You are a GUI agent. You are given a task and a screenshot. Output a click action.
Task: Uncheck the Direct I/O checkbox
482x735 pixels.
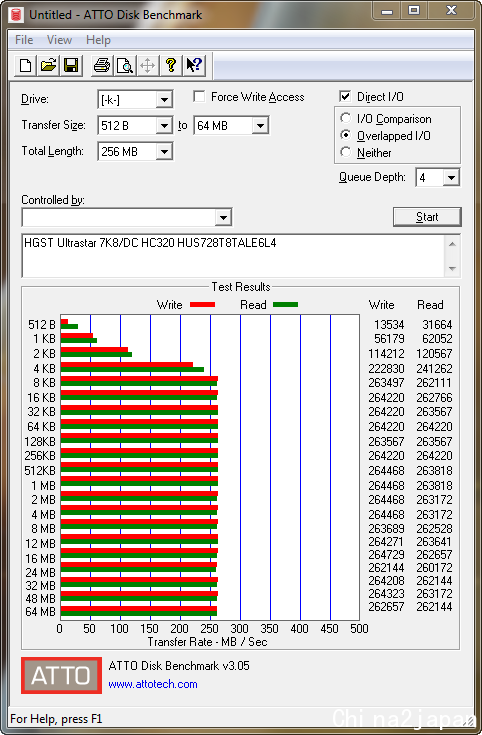(x=345, y=97)
